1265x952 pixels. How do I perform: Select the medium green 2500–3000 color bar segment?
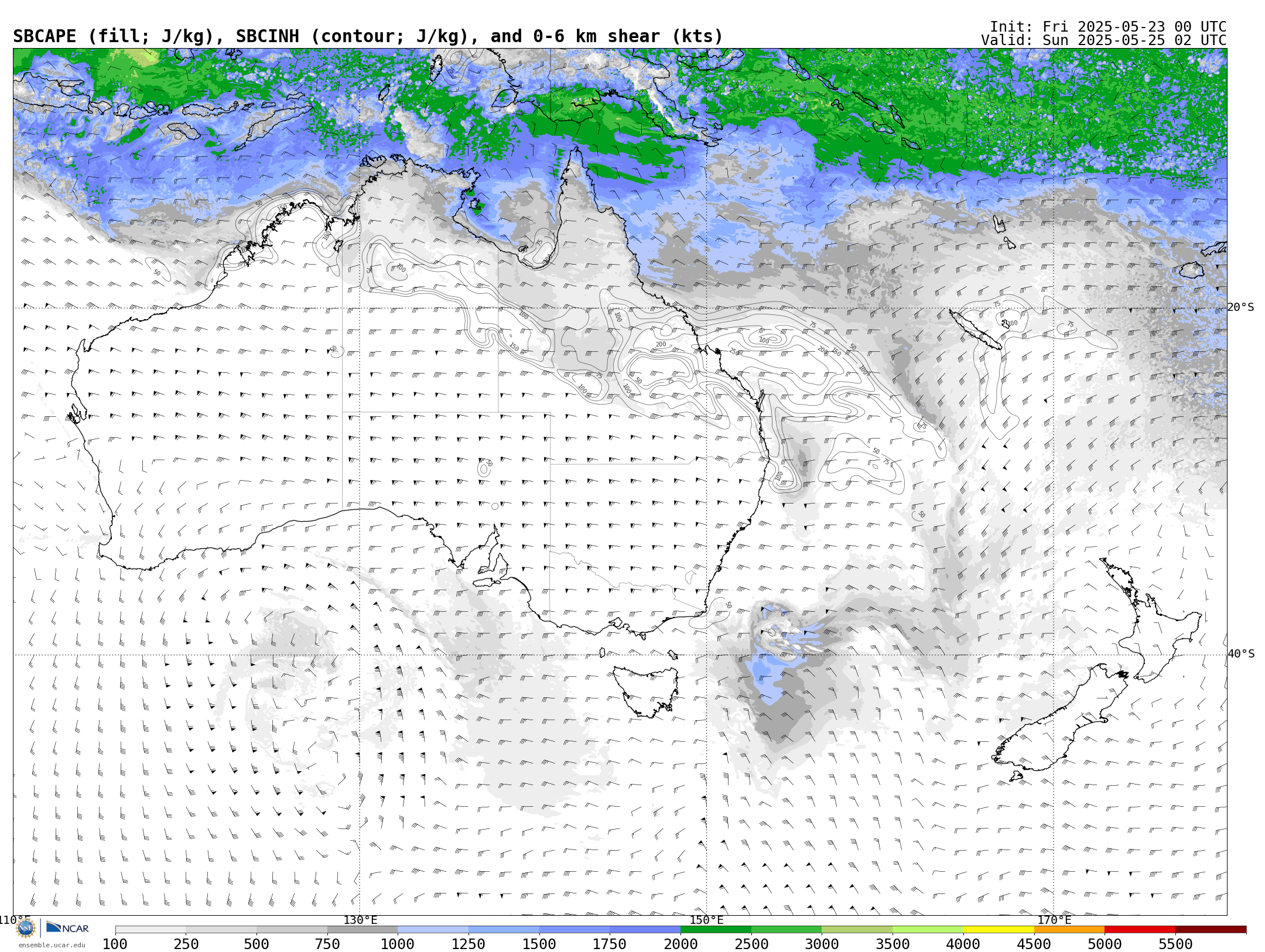point(787,930)
